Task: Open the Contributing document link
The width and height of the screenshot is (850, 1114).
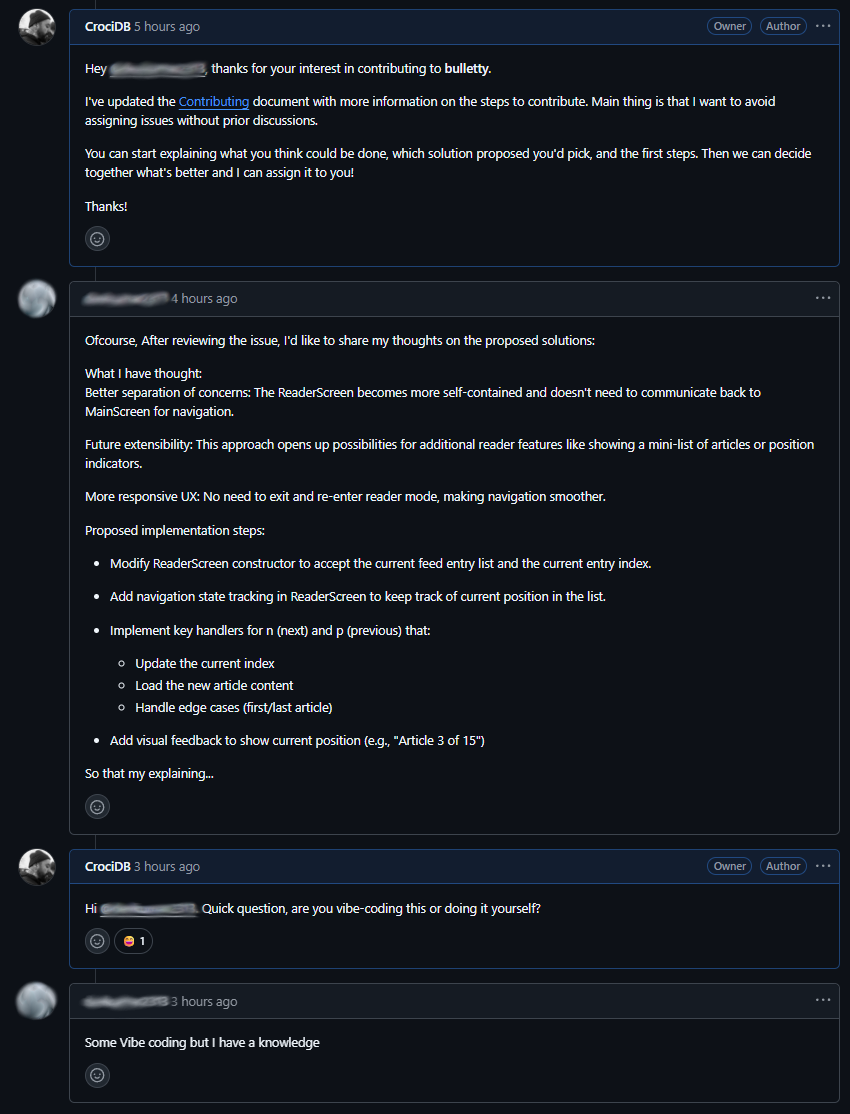Action: (214, 102)
